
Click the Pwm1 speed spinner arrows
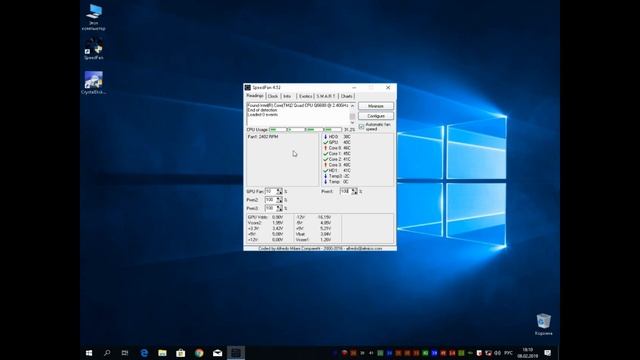click(x=354, y=191)
